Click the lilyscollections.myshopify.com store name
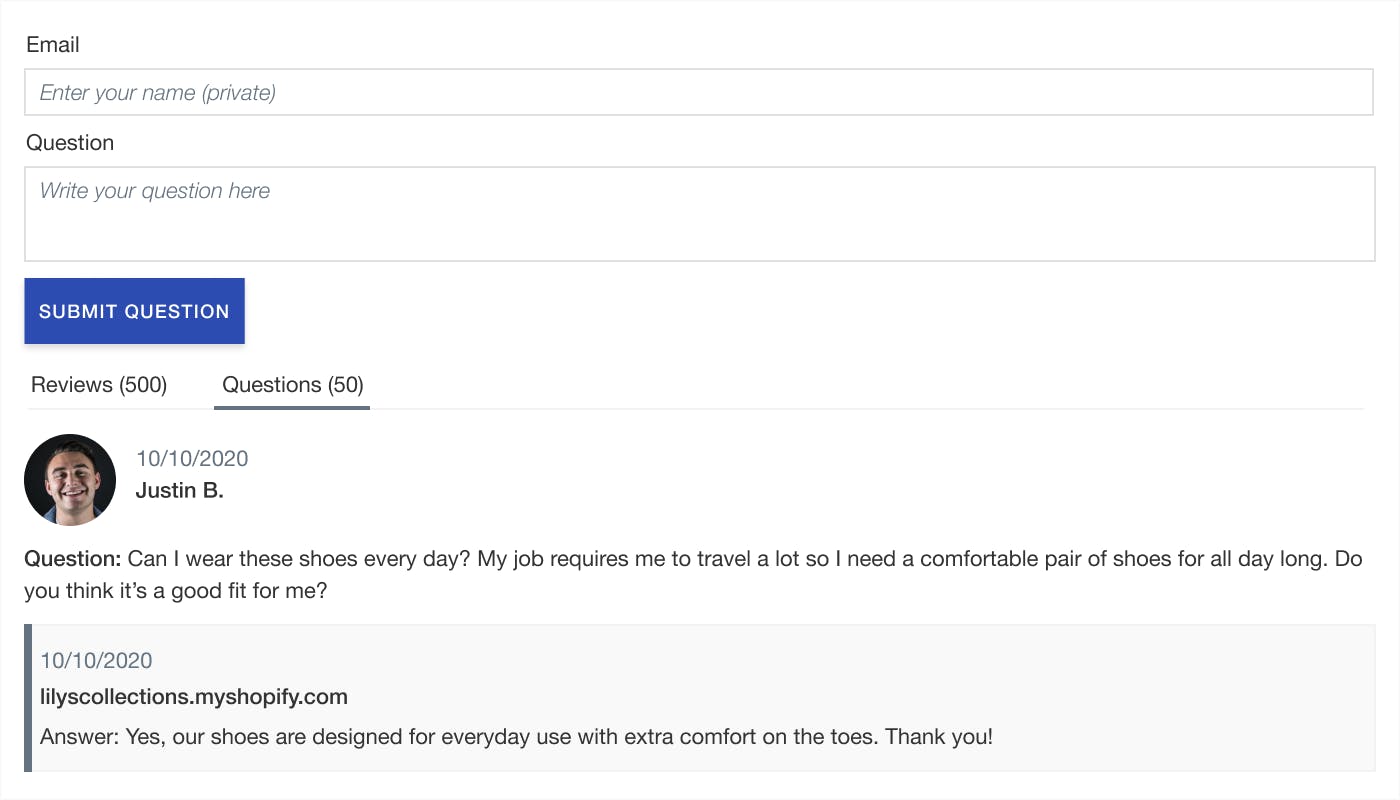1400x800 pixels. point(194,697)
